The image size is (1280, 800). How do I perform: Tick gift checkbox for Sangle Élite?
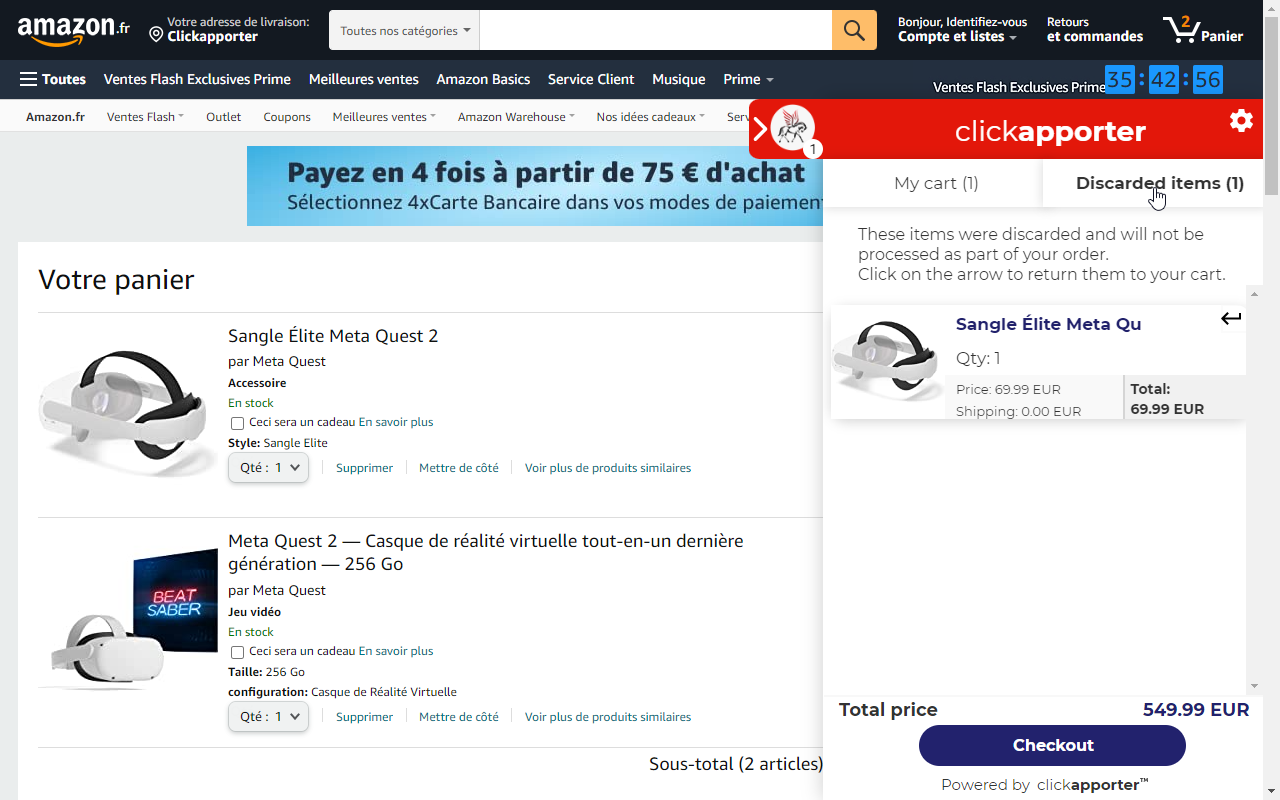pos(237,423)
